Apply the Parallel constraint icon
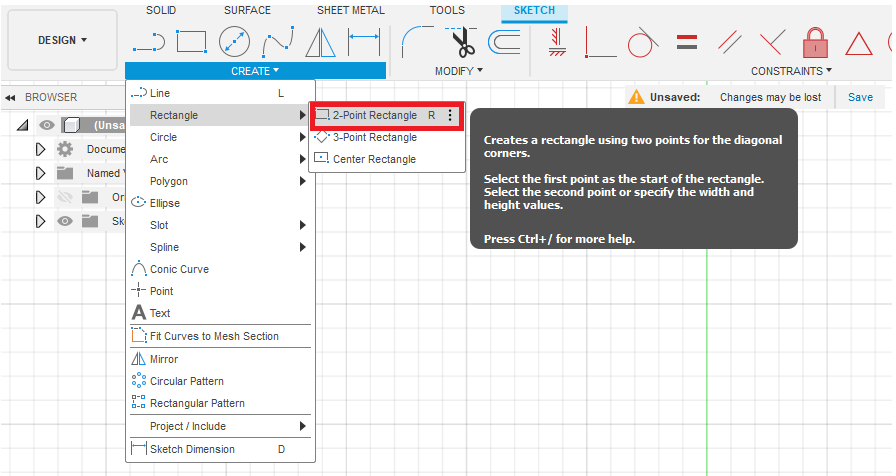 tap(730, 42)
